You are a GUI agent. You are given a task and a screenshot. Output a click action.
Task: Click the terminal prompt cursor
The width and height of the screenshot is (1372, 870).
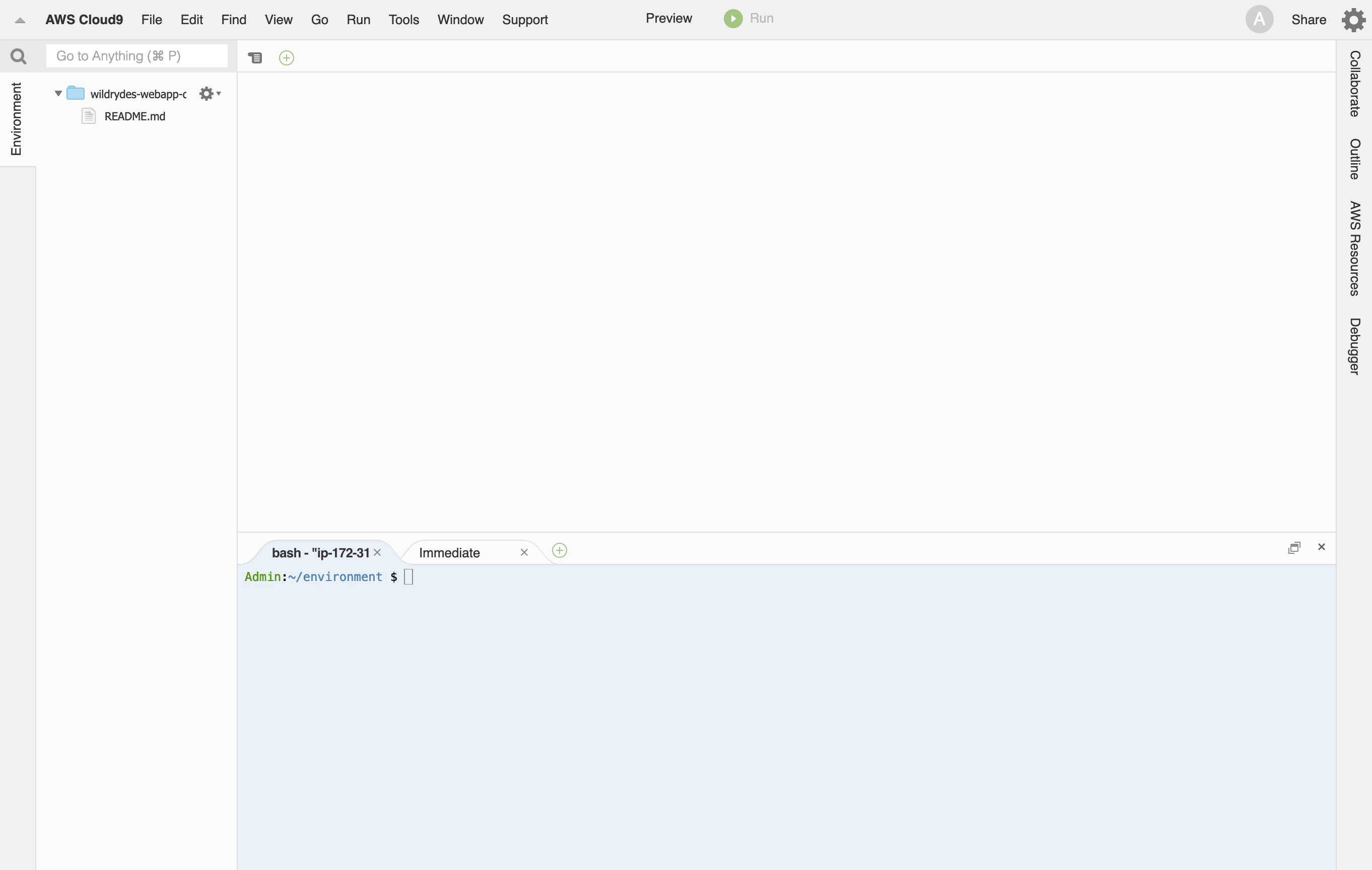tap(408, 577)
